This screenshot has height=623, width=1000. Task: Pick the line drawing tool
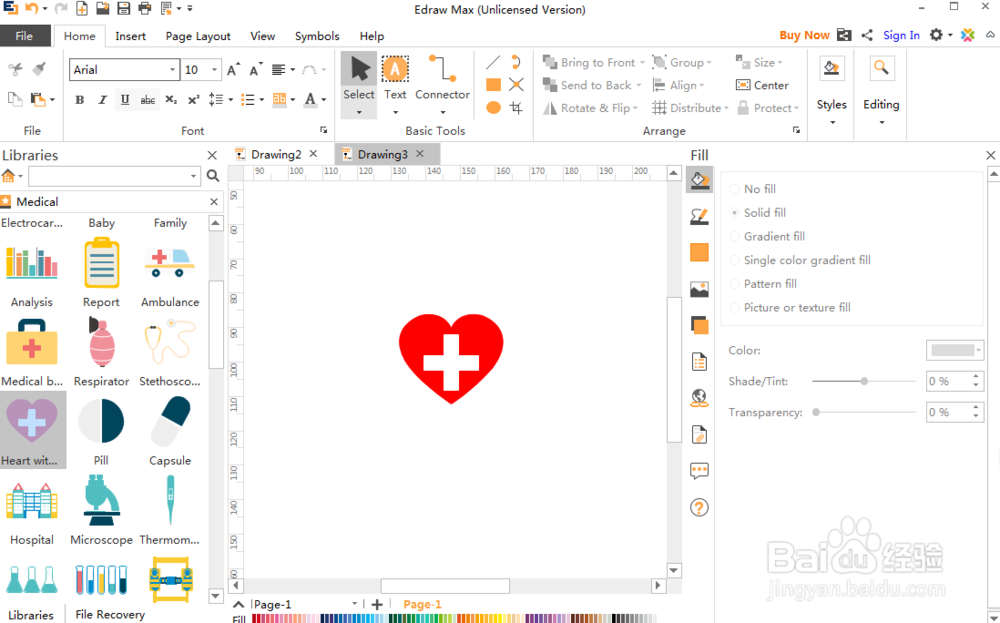coord(493,62)
